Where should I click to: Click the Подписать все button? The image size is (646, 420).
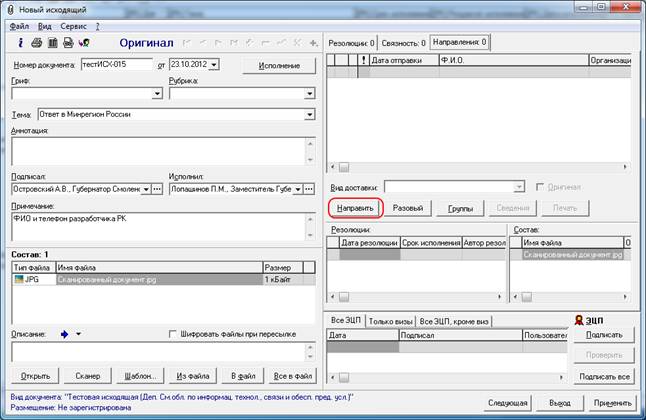[602, 376]
